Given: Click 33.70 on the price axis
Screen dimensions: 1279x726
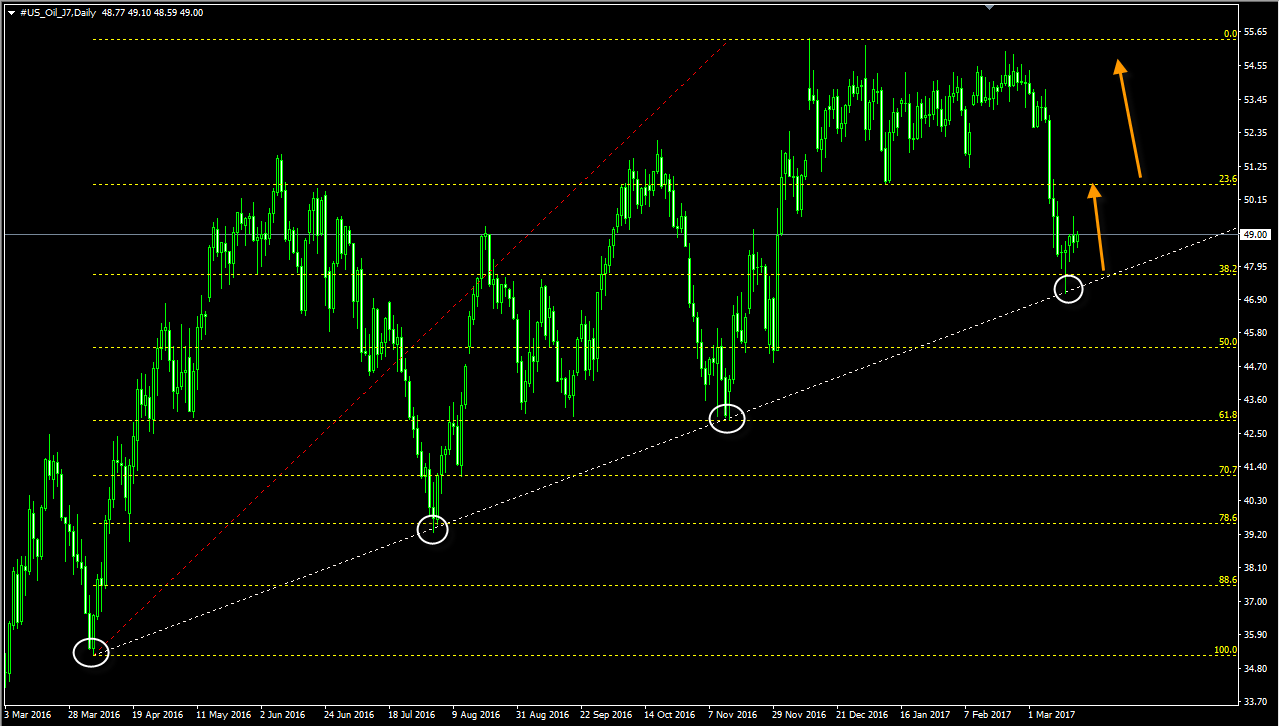Looking at the screenshot, I should [1255, 701].
